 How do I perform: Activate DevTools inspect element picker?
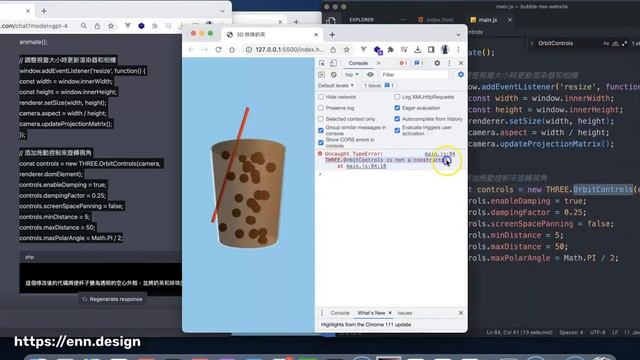[322, 63]
